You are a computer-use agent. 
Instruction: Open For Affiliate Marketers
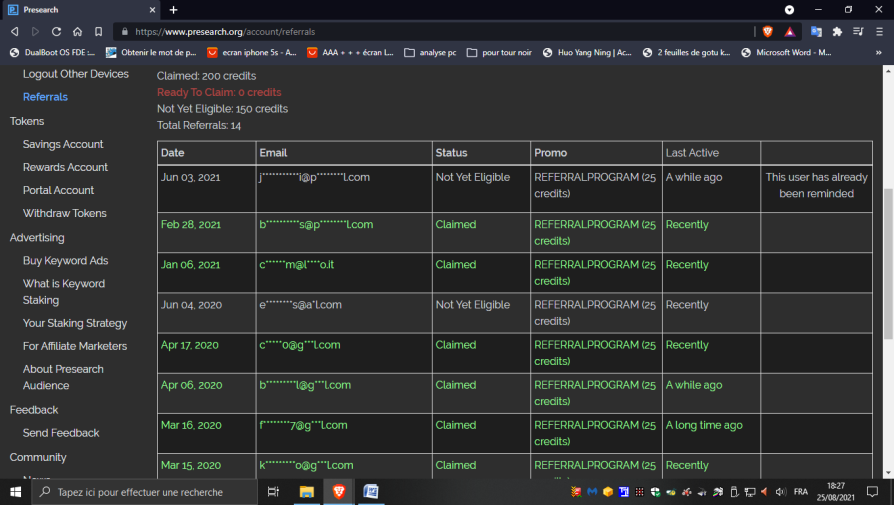point(75,346)
